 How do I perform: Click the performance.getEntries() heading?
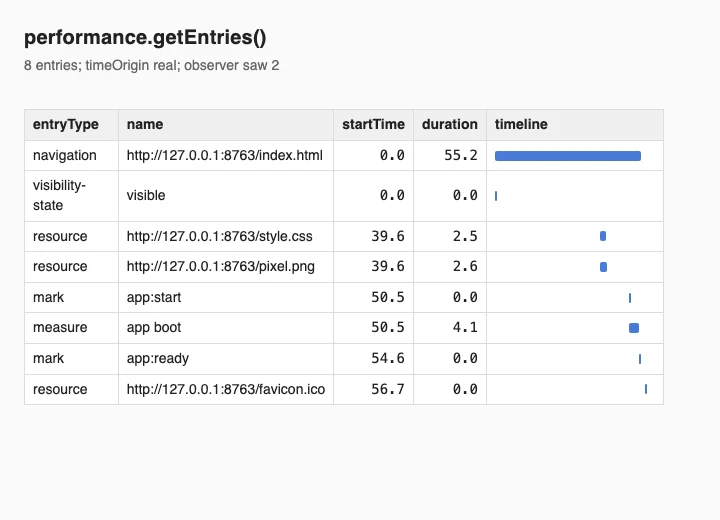(145, 37)
